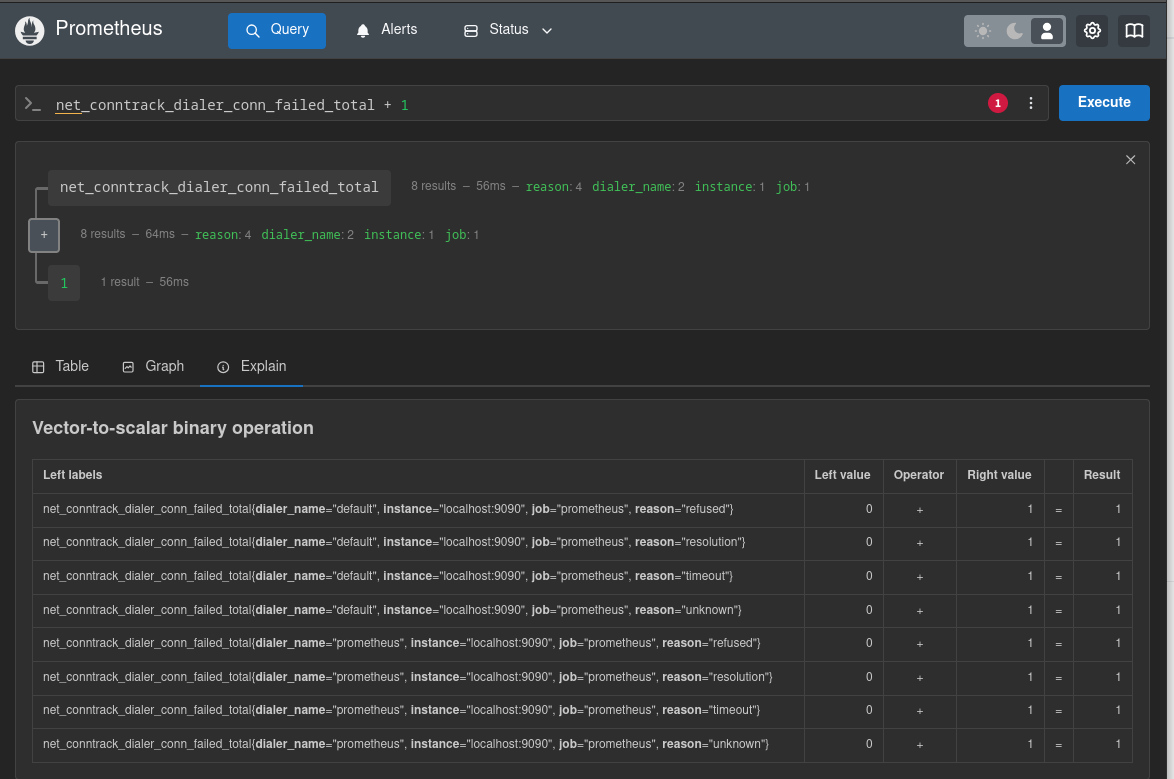
Task: Click row with dialer_name prometheus, reason timeout
Action: pos(582,710)
